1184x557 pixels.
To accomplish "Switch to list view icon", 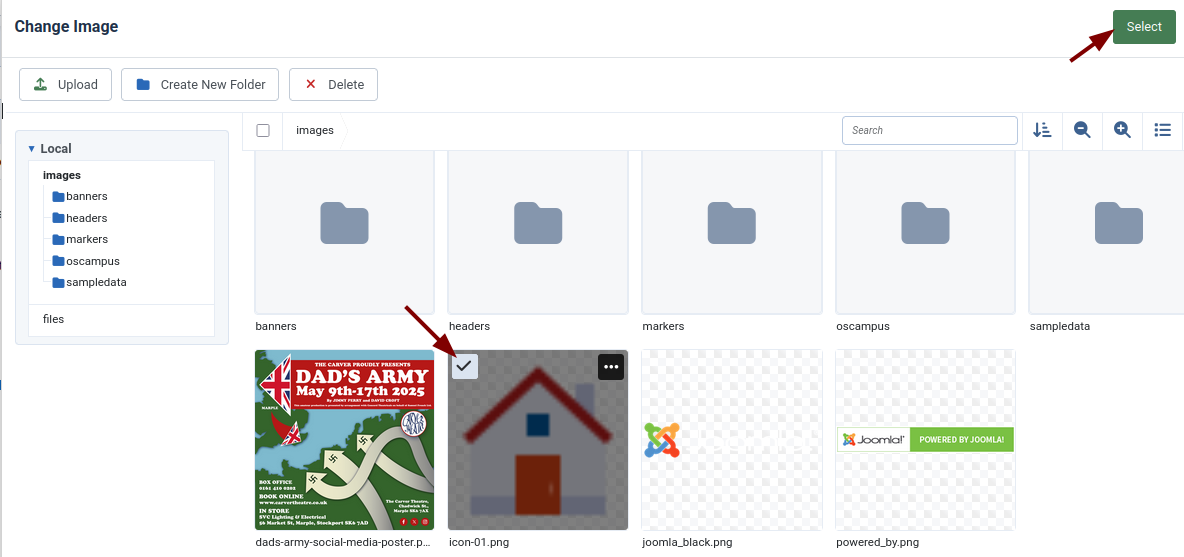I will click(1162, 130).
